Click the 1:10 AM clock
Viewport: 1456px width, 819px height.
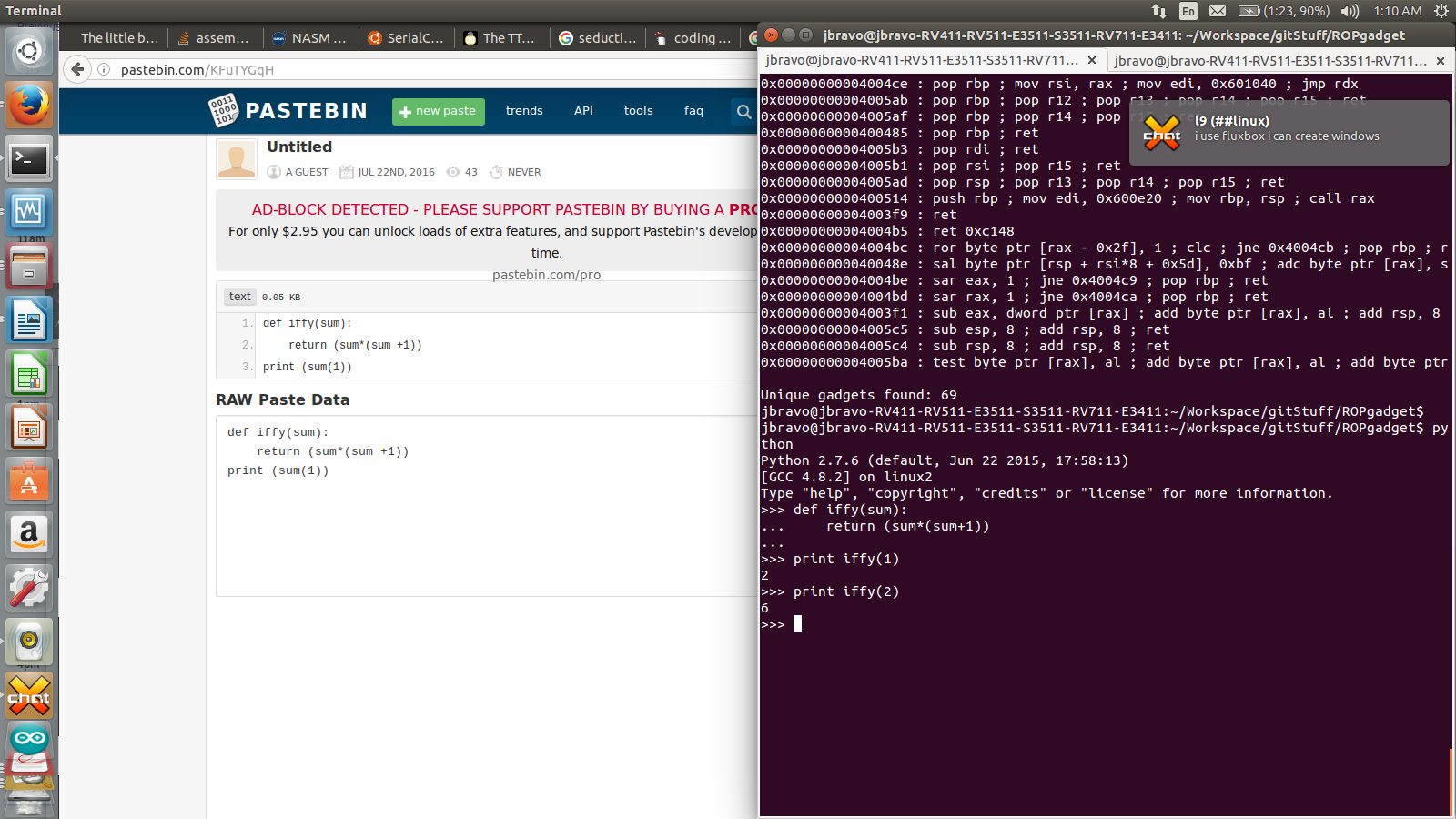(1398, 11)
